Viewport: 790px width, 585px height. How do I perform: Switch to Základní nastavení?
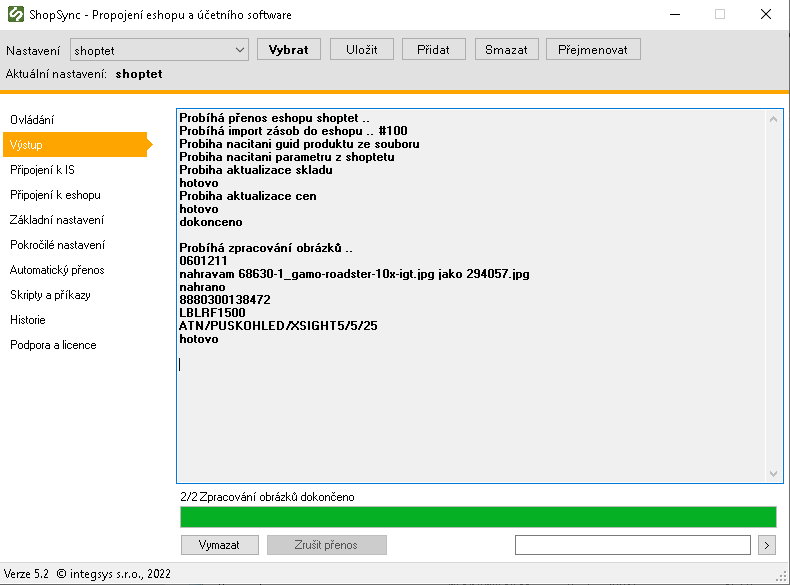tap(57, 220)
